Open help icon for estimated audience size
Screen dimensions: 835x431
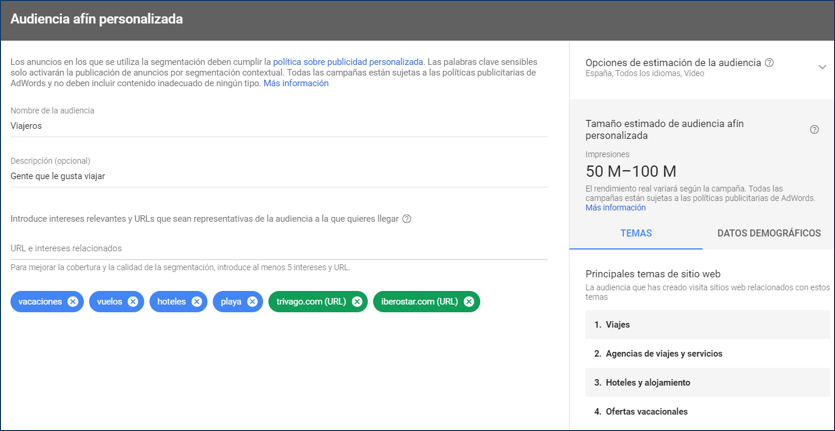814,129
